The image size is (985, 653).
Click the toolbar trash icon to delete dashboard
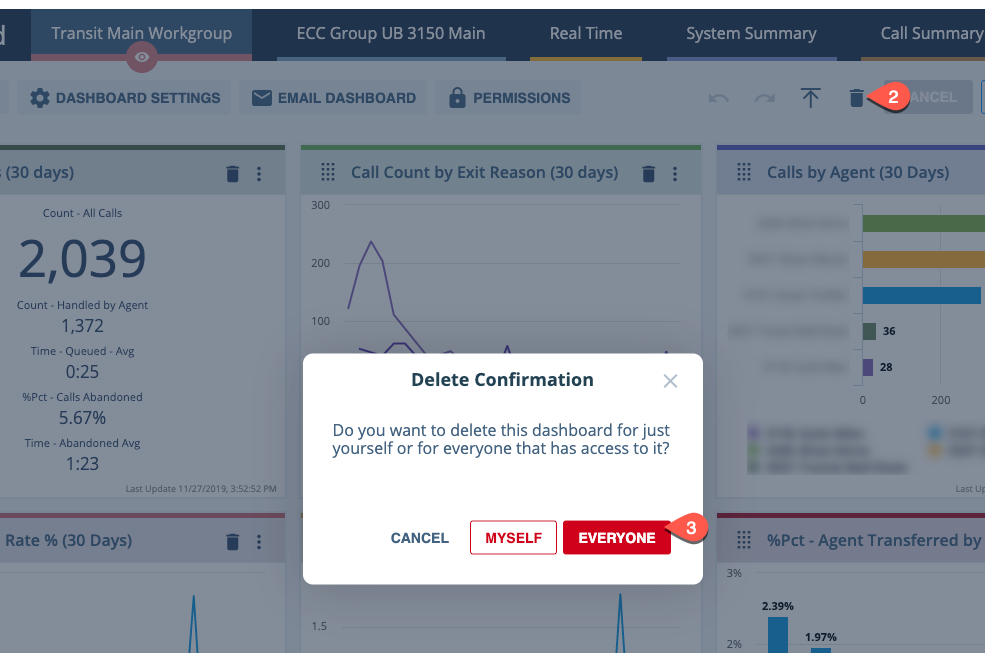(856, 98)
